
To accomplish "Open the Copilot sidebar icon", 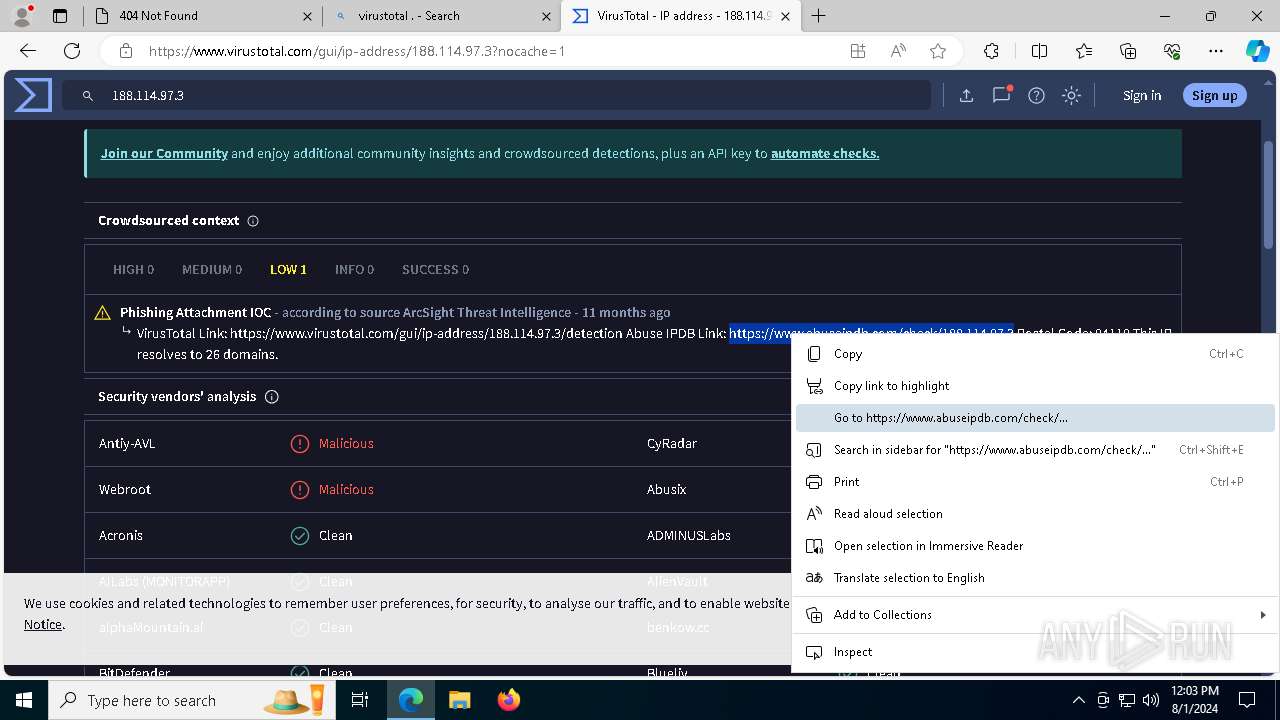I will (x=1258, y=51).
